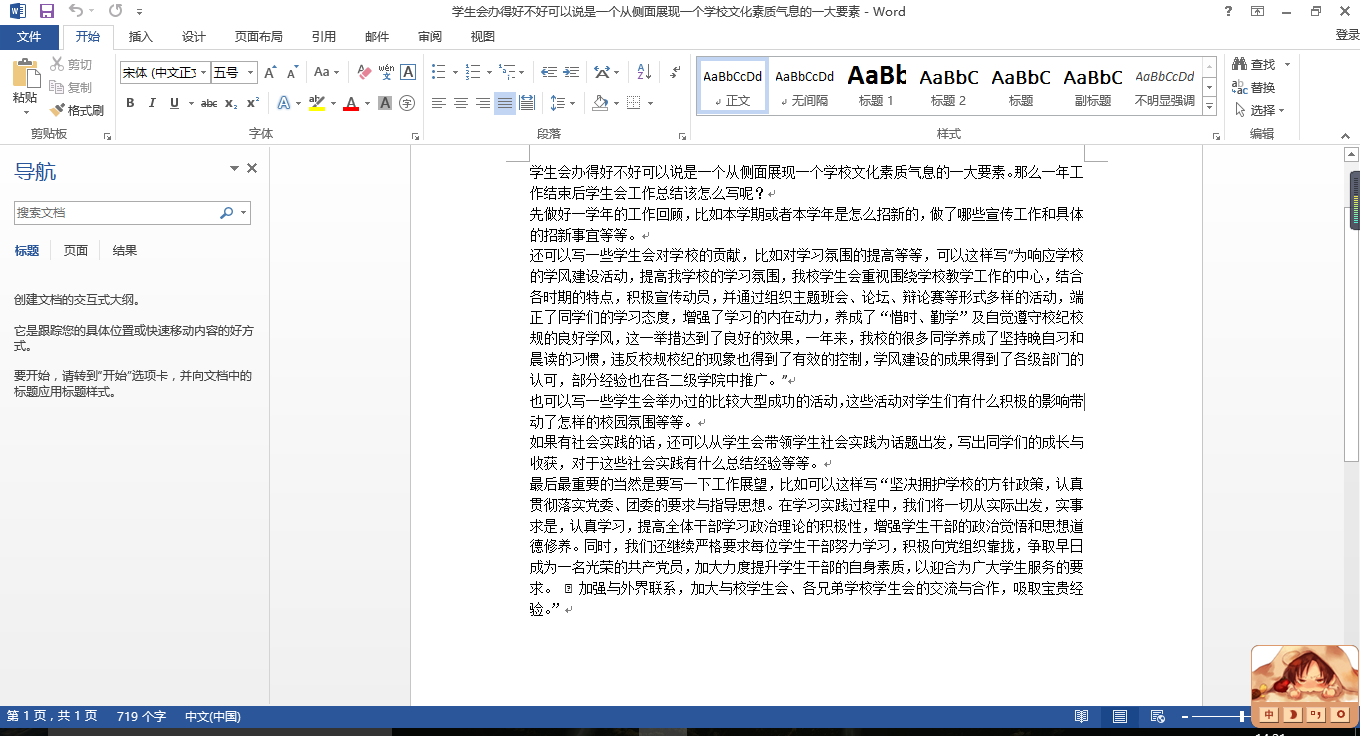Activate the Format Painter (格式刷)
Screen dimensions: 1360x736
(77, 110)
